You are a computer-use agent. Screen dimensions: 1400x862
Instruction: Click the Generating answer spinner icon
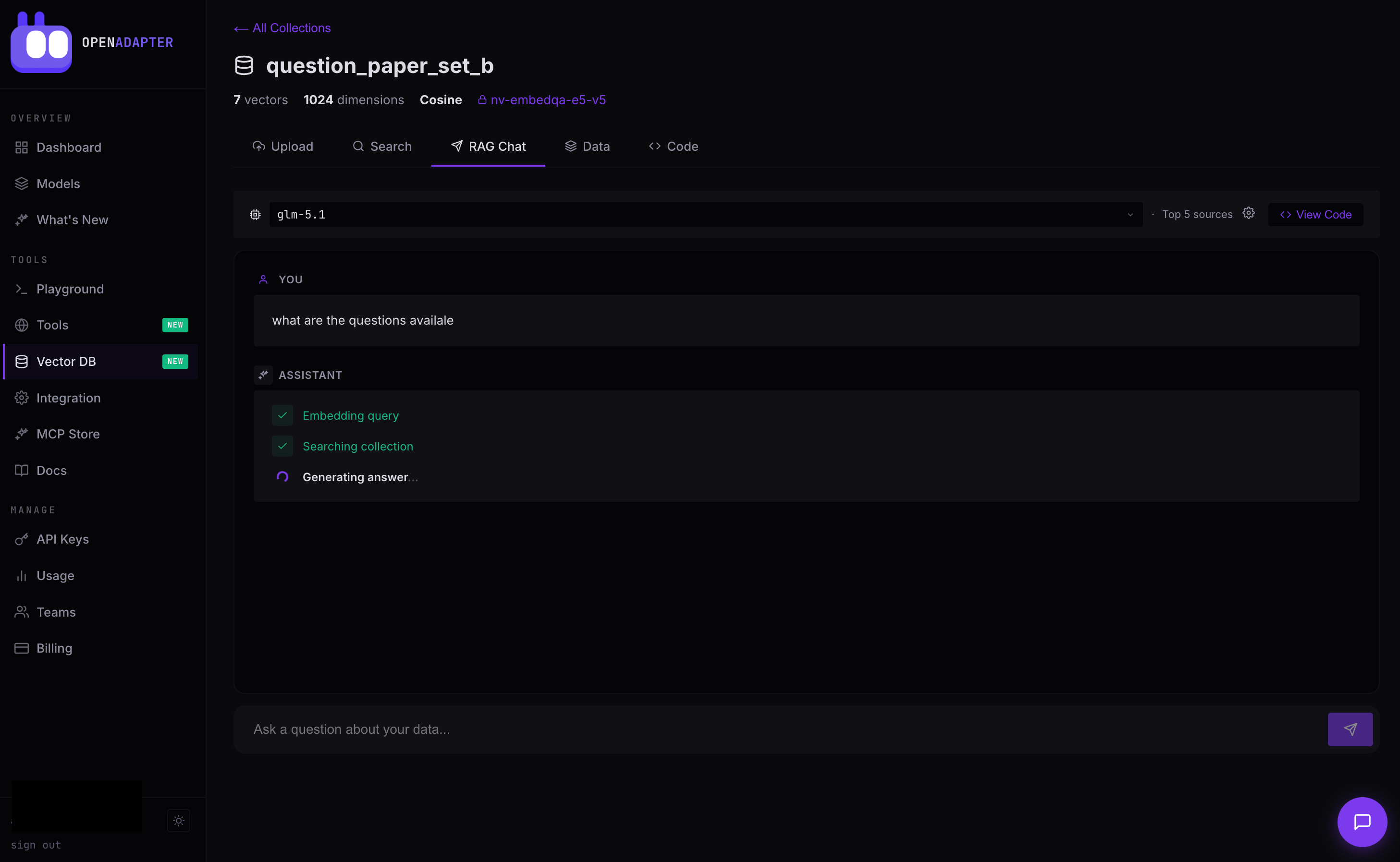point(282,477)
